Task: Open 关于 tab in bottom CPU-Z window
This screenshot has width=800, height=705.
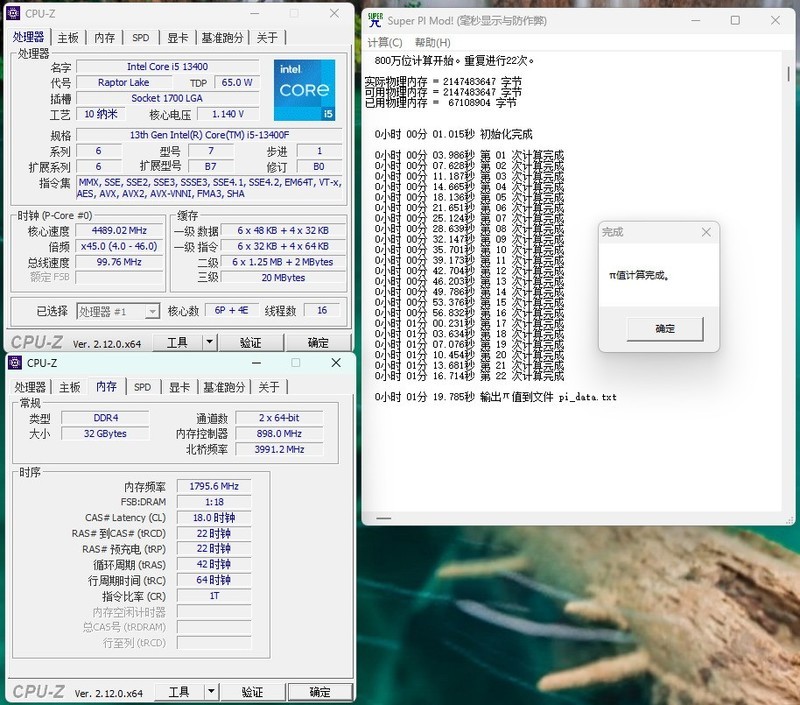Action: 269,387
